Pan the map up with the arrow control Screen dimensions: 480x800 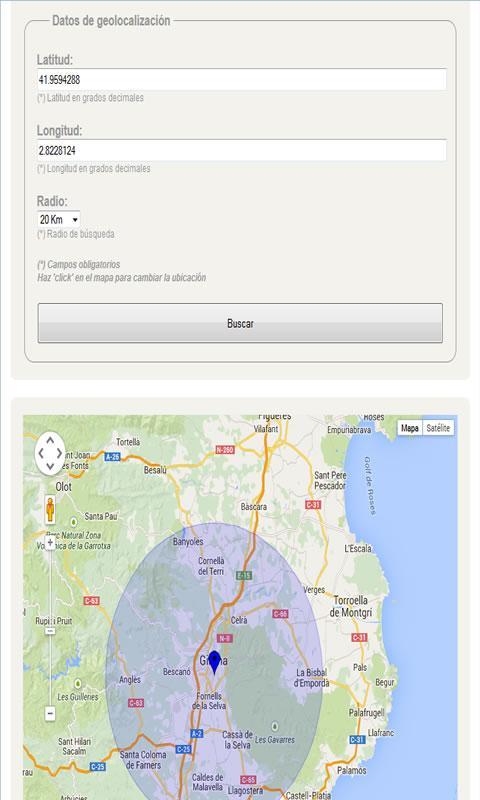[x=50, y=440]
